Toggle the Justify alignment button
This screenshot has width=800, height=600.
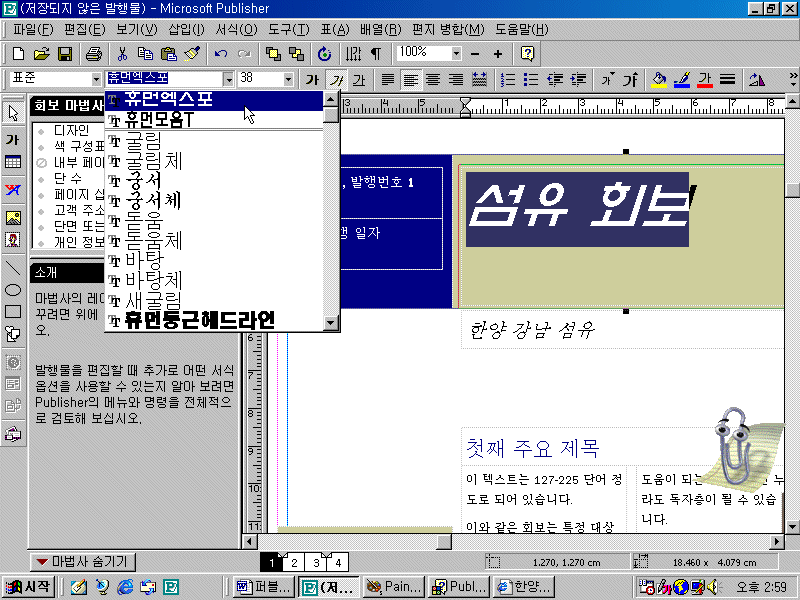(388, 80)
